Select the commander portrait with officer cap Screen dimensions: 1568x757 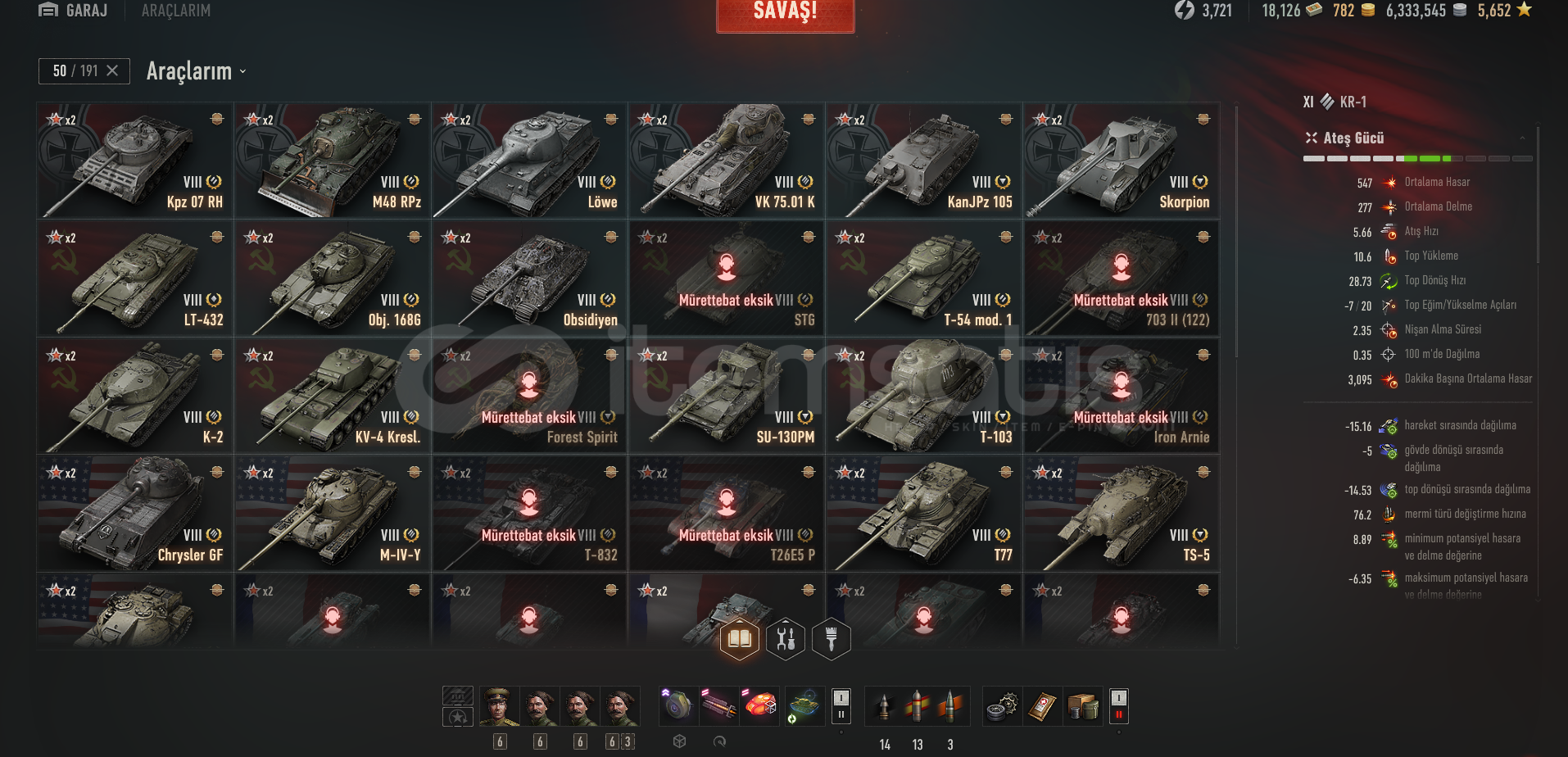[500, 706]
